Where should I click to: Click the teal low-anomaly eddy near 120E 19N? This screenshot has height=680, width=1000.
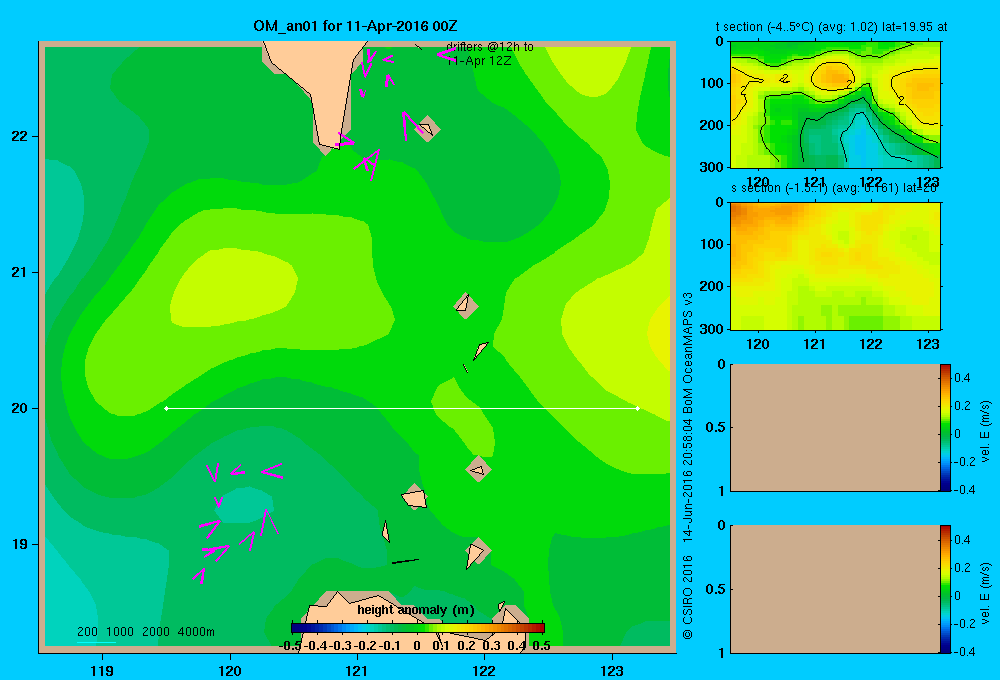[245, 505]
